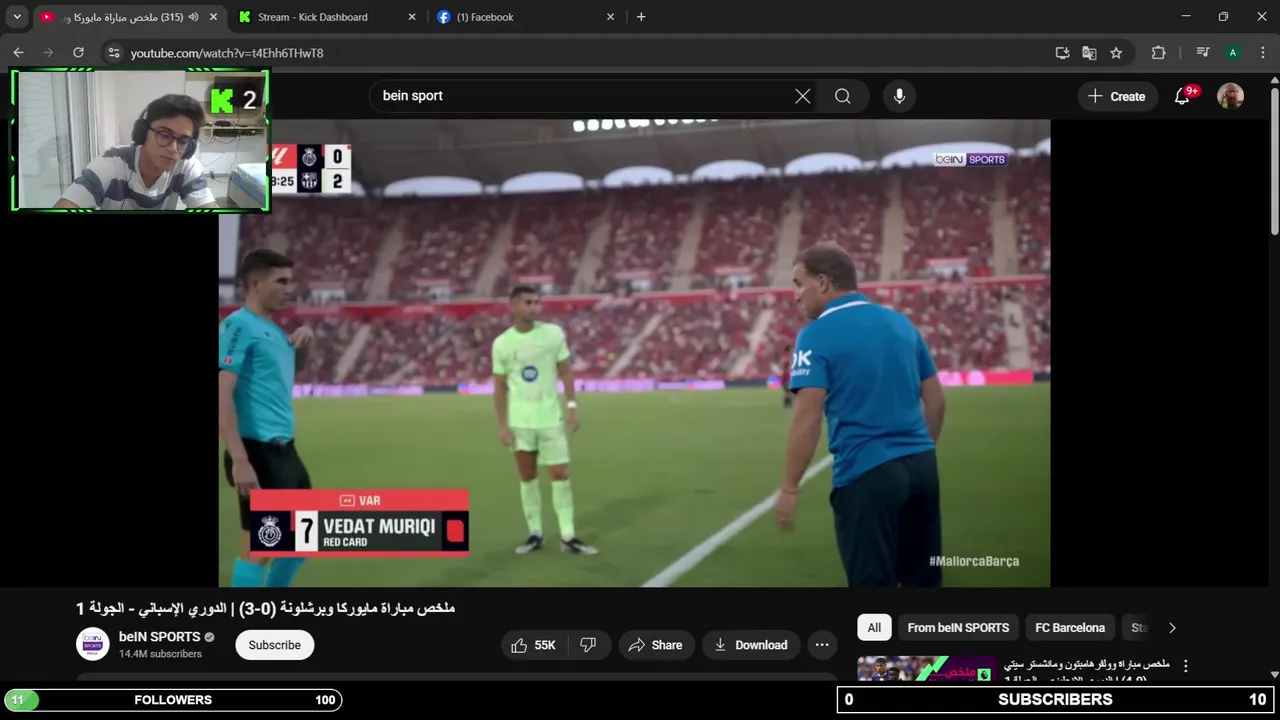Open the Chrome three-dot menu
The height and width of the screenshot is (720, 1280).
coord(1262,53)
